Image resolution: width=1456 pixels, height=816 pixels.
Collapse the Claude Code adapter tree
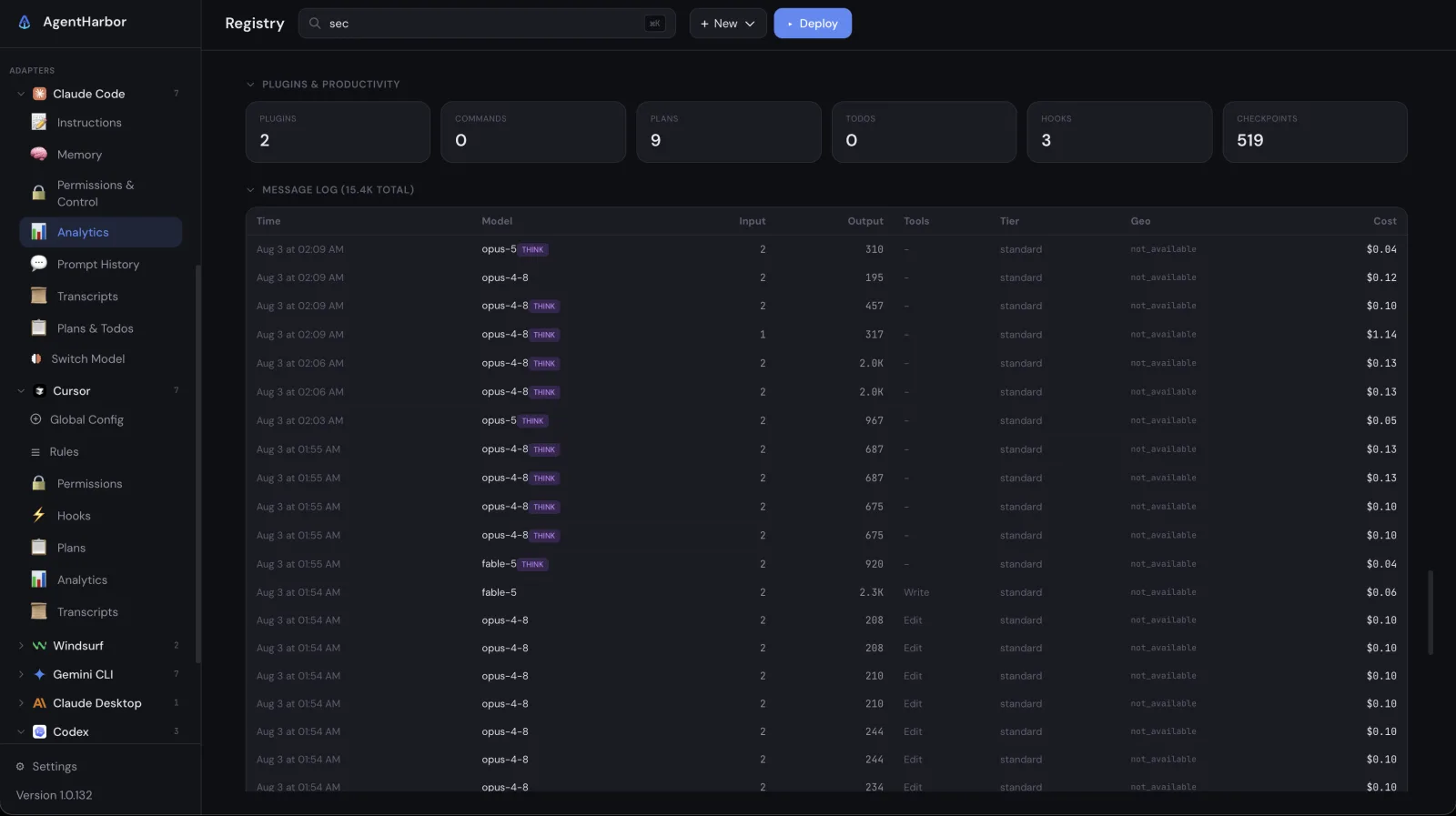coord(21,94)
